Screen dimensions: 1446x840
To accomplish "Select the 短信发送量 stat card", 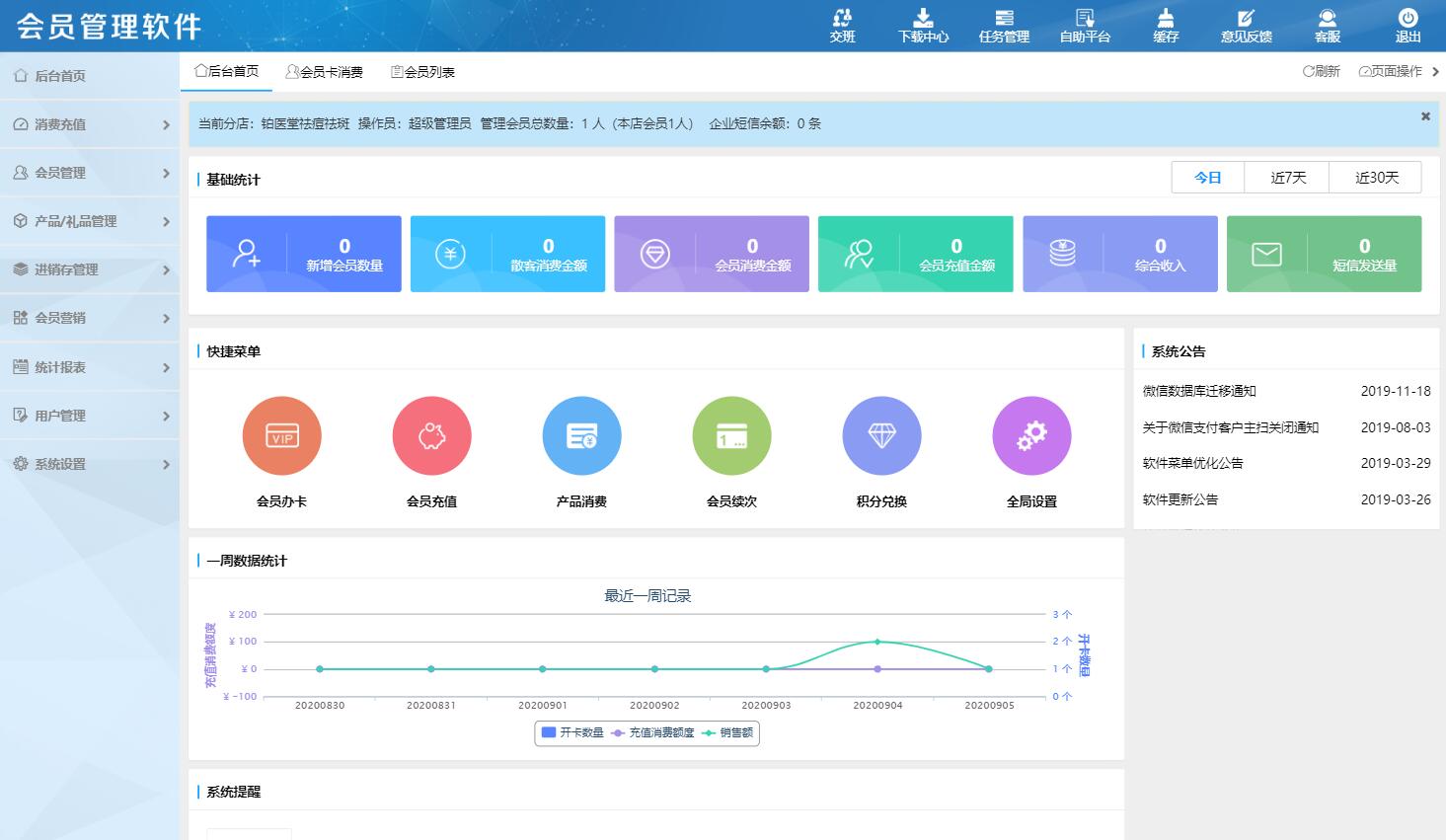I will [x=1324, y=254].
